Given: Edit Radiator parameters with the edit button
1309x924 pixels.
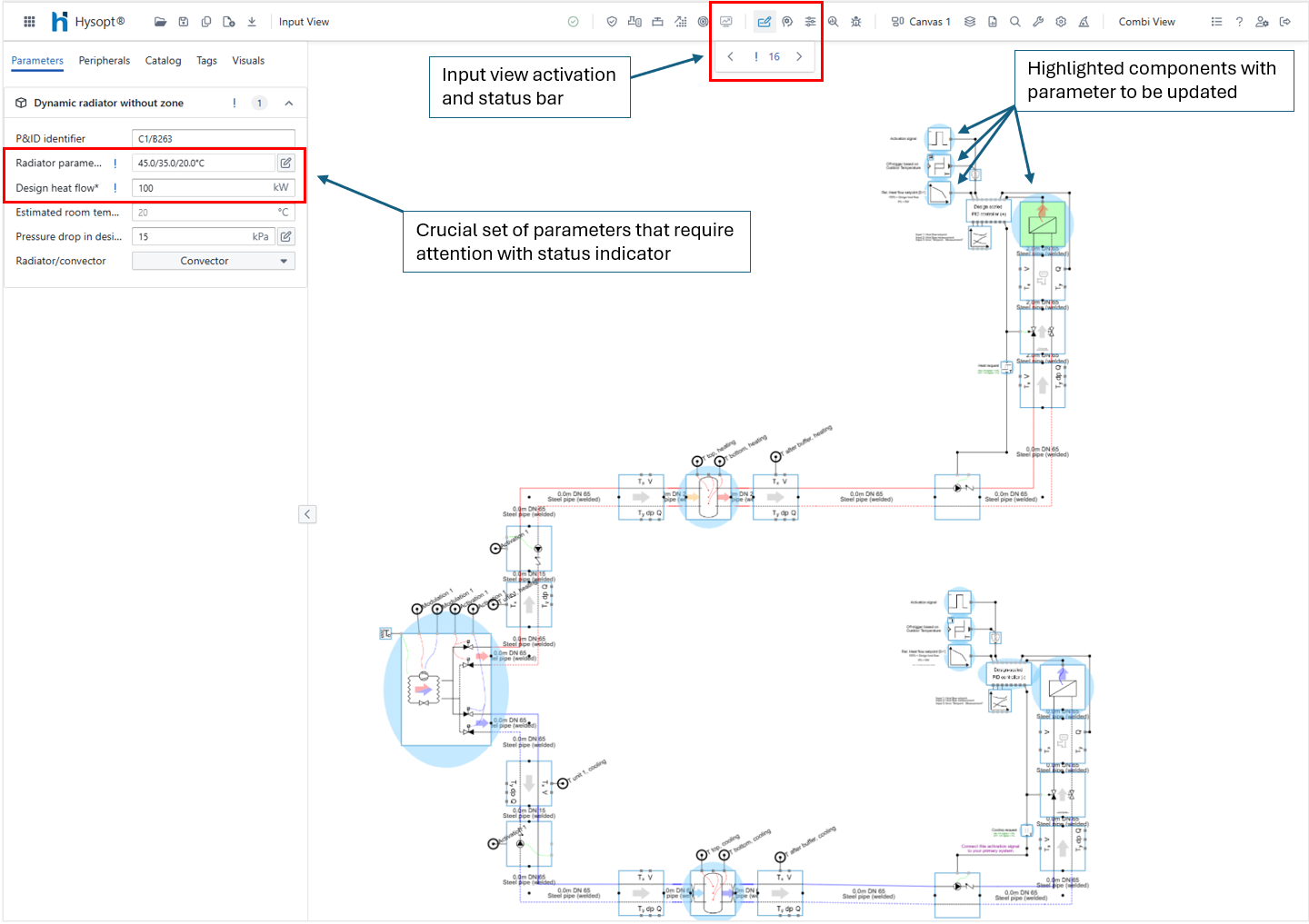Looking at the screenshot, I should coord(285,164).
